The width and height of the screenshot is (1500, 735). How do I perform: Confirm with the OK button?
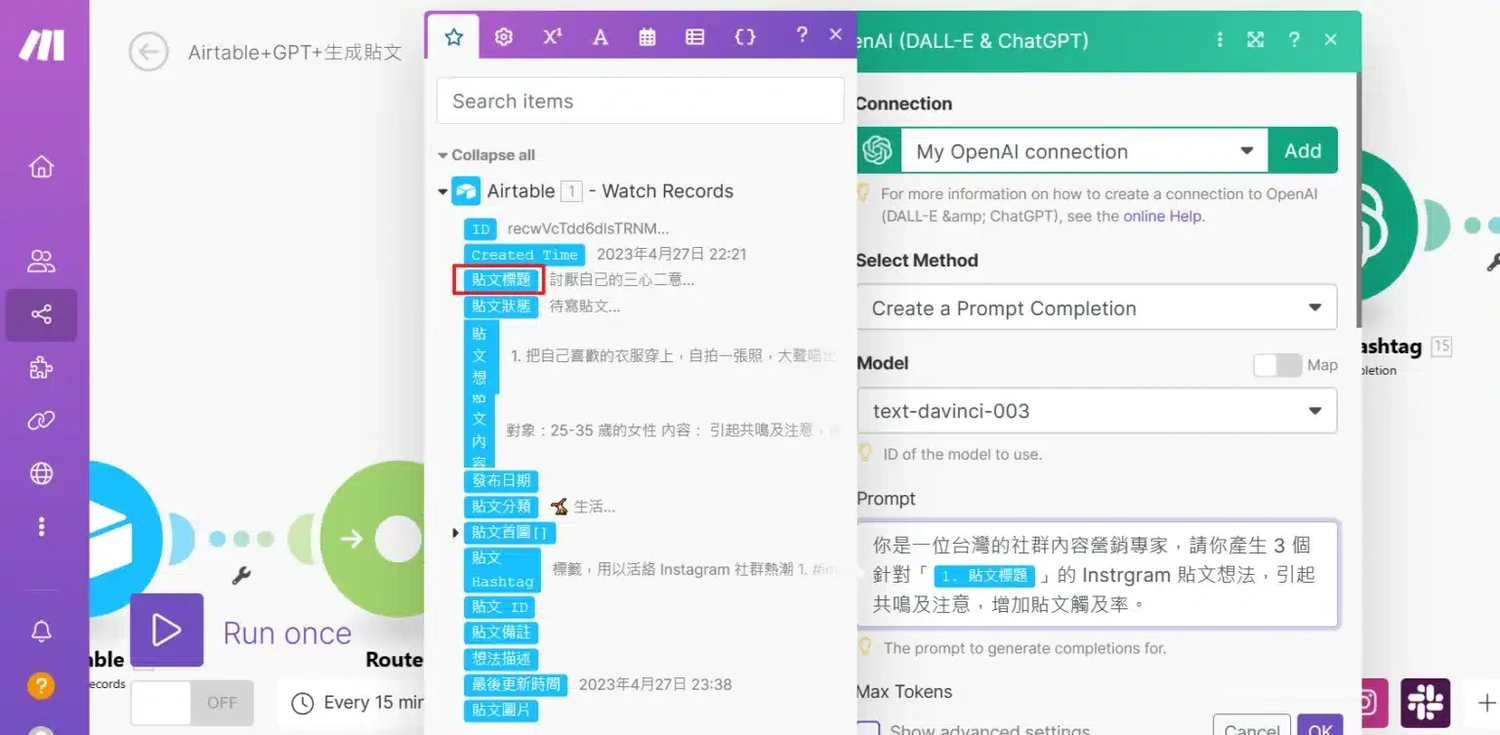(x=1320, y=726)
